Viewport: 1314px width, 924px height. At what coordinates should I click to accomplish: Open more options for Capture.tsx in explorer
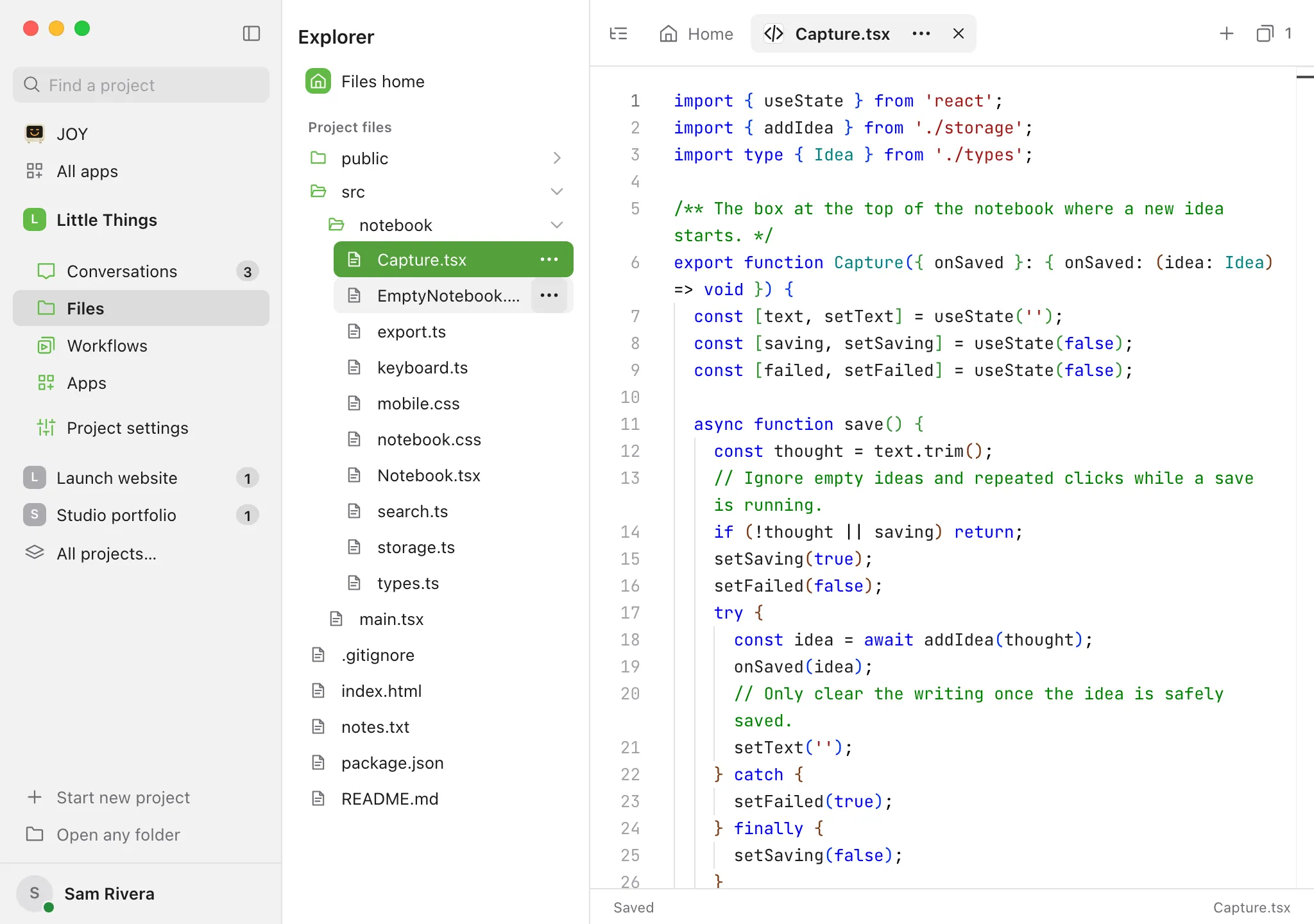(549, 259)
